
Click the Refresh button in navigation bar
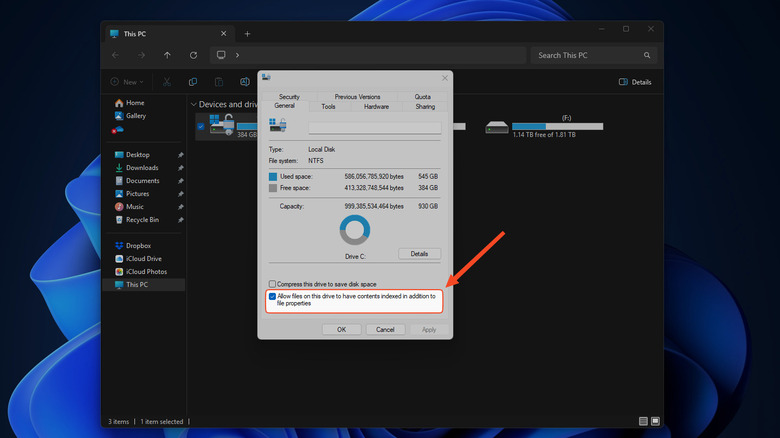coord(193,55)
